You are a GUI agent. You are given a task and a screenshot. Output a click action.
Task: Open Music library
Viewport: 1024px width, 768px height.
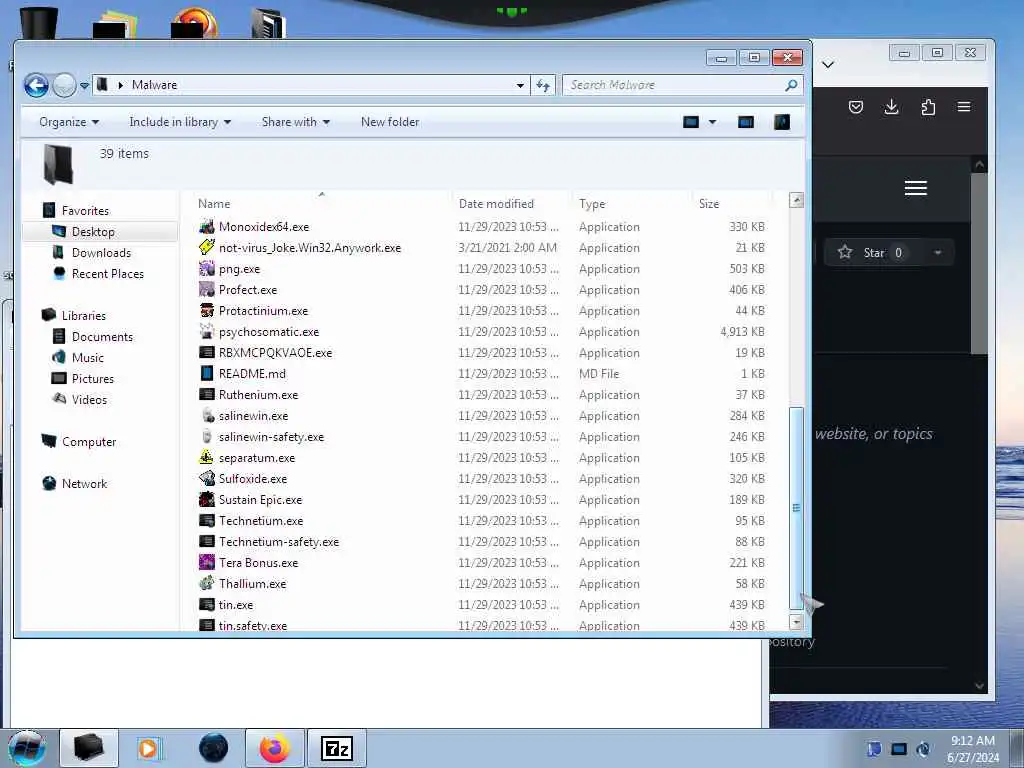(88, 358)
